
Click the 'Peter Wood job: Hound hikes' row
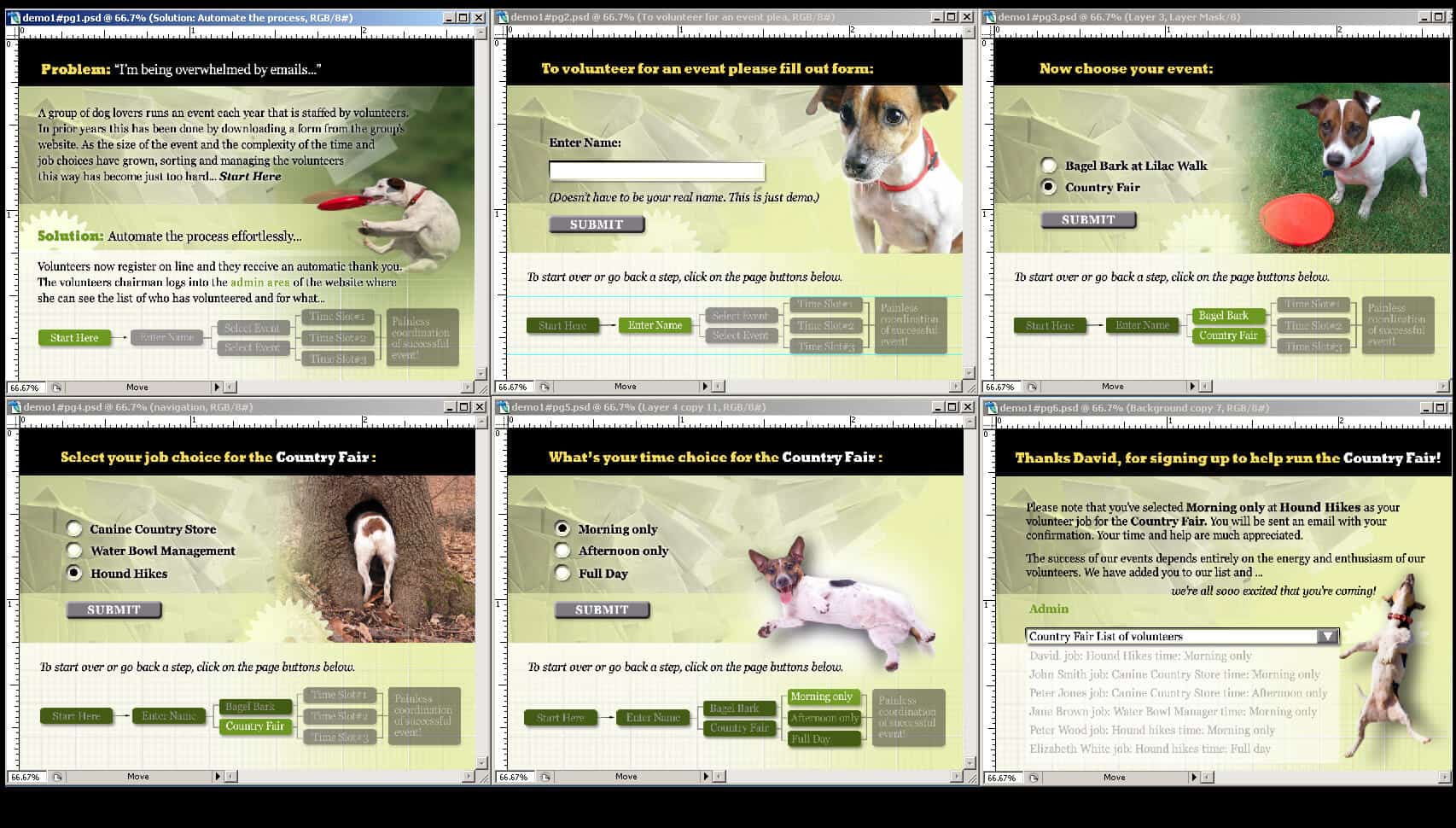click(1151, 730)
